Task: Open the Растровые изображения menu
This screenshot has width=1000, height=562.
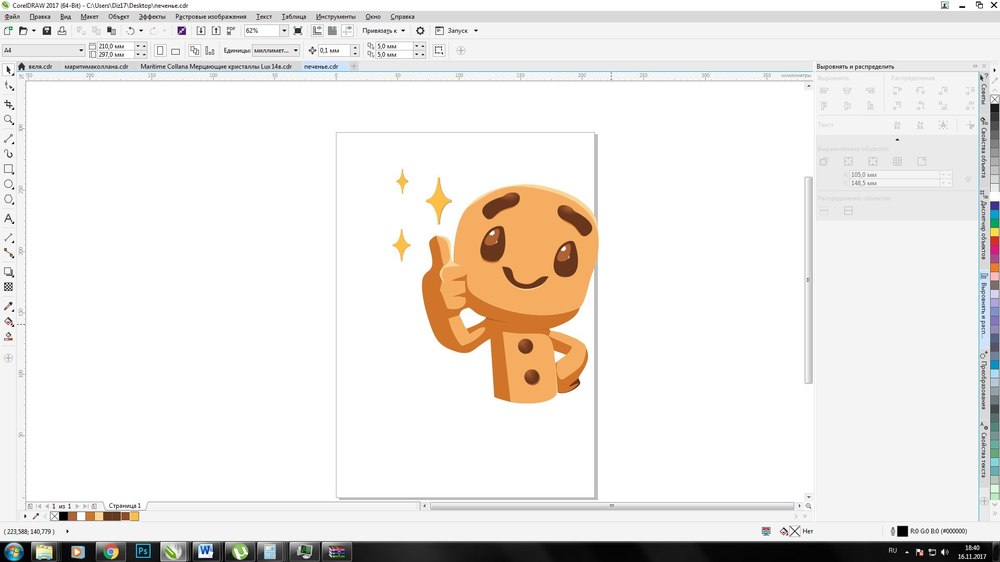Action: 210,17
